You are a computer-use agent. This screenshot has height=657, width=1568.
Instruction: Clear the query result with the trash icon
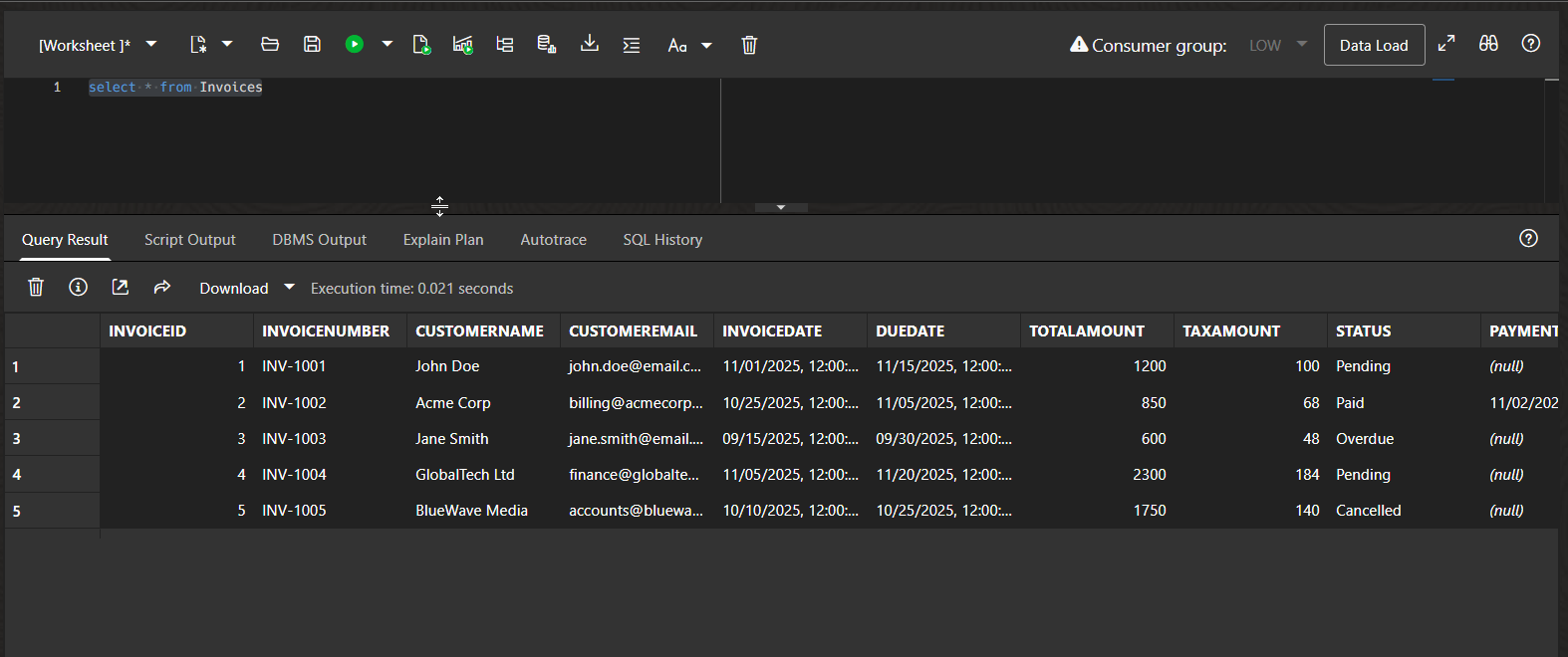tap(36, 287)
